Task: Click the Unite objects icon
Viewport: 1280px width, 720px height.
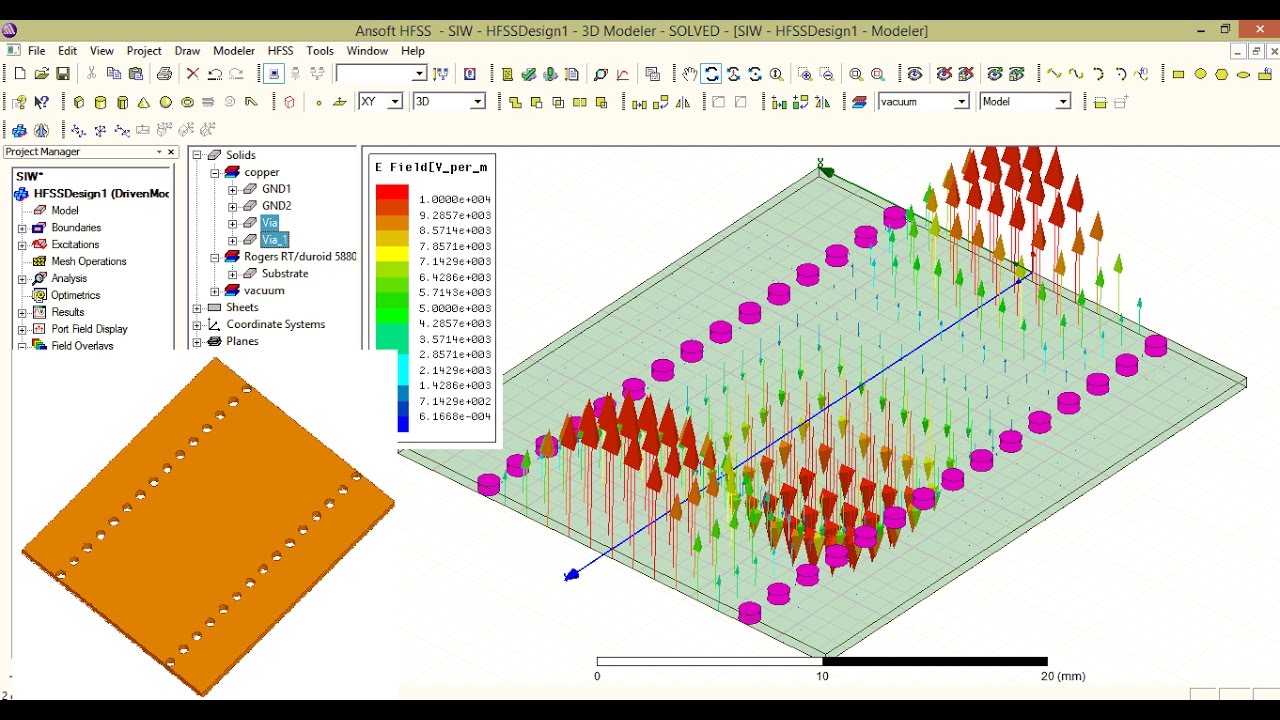Action: pyautogui.click(x=515, y=102)
